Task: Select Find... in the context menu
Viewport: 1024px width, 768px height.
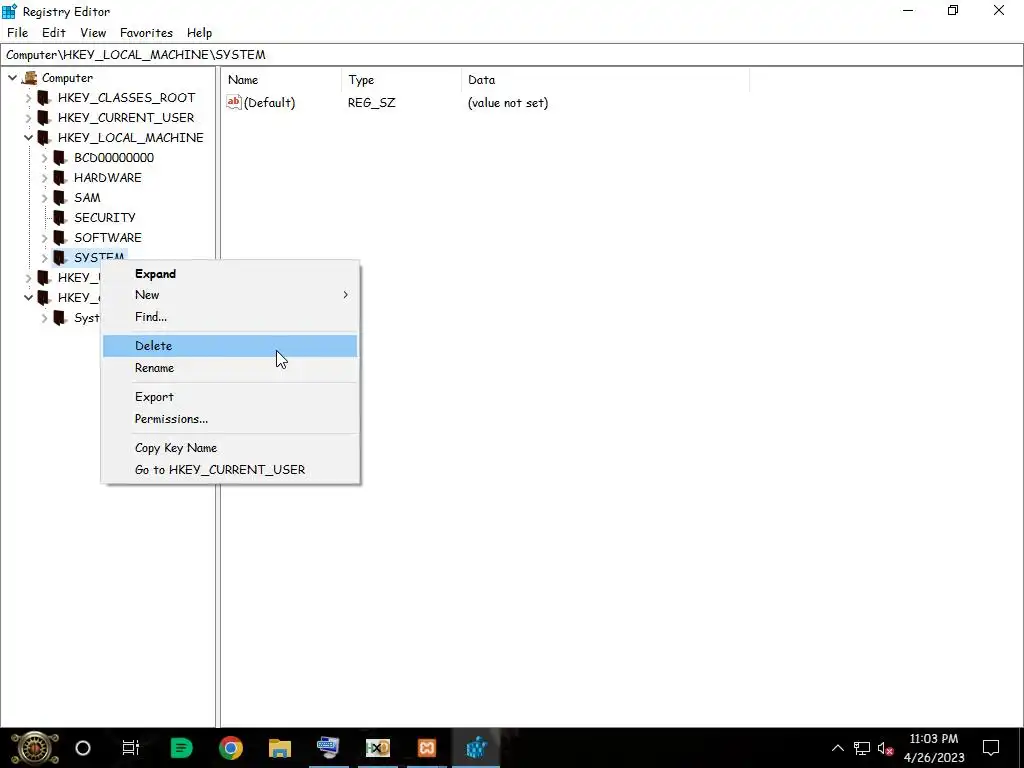Action: [230, 317]
